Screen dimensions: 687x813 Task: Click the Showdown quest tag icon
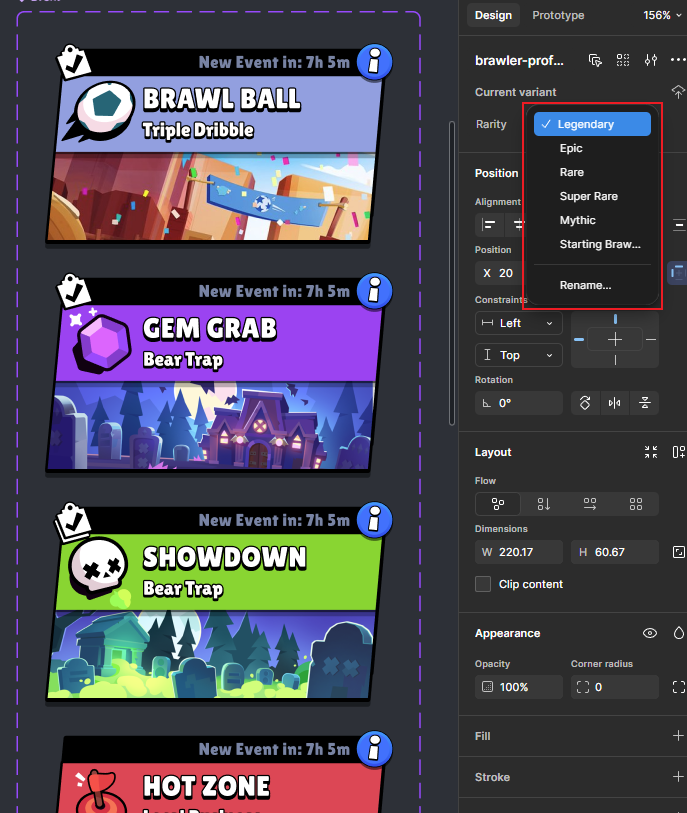(73, 521)
